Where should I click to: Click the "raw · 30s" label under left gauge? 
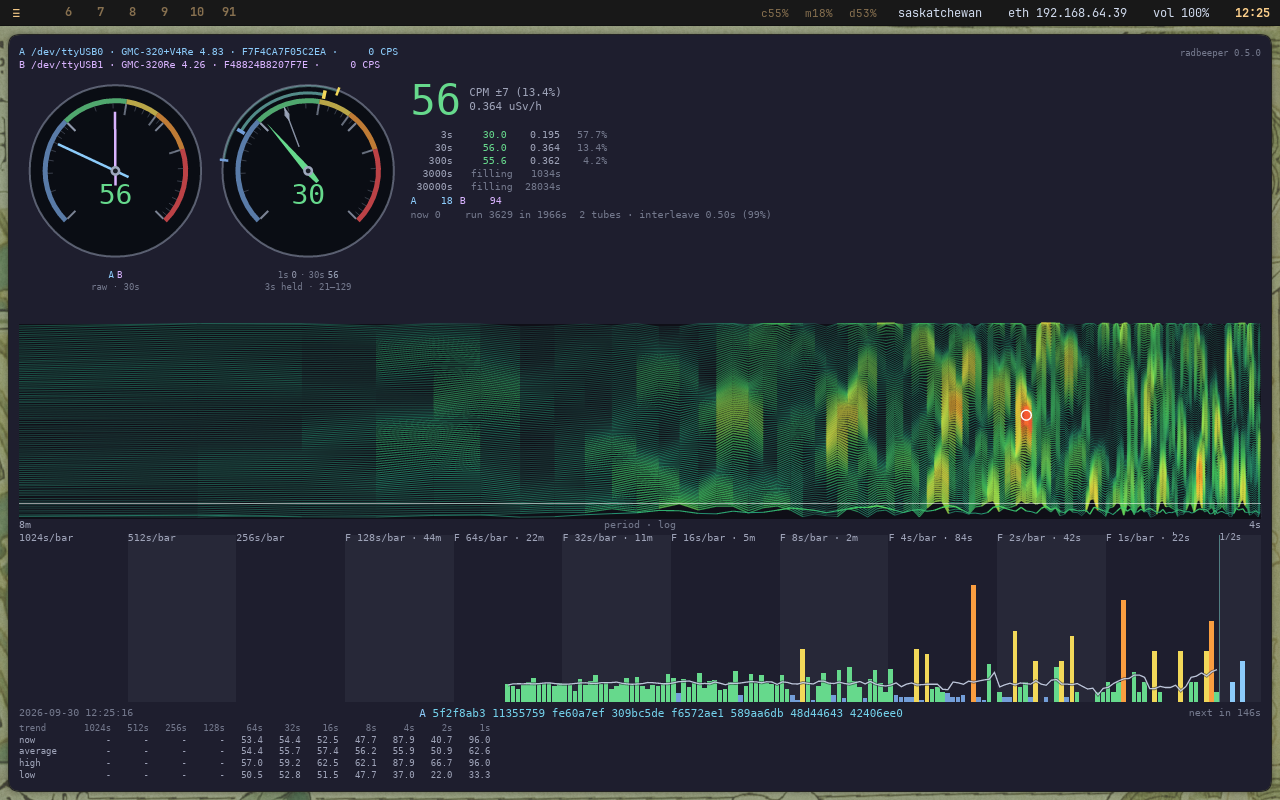tap(115, 287)
